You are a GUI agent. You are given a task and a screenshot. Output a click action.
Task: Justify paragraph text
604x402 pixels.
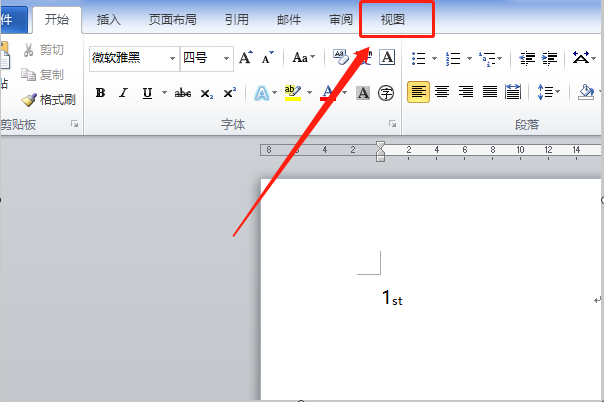pos(490,92)
